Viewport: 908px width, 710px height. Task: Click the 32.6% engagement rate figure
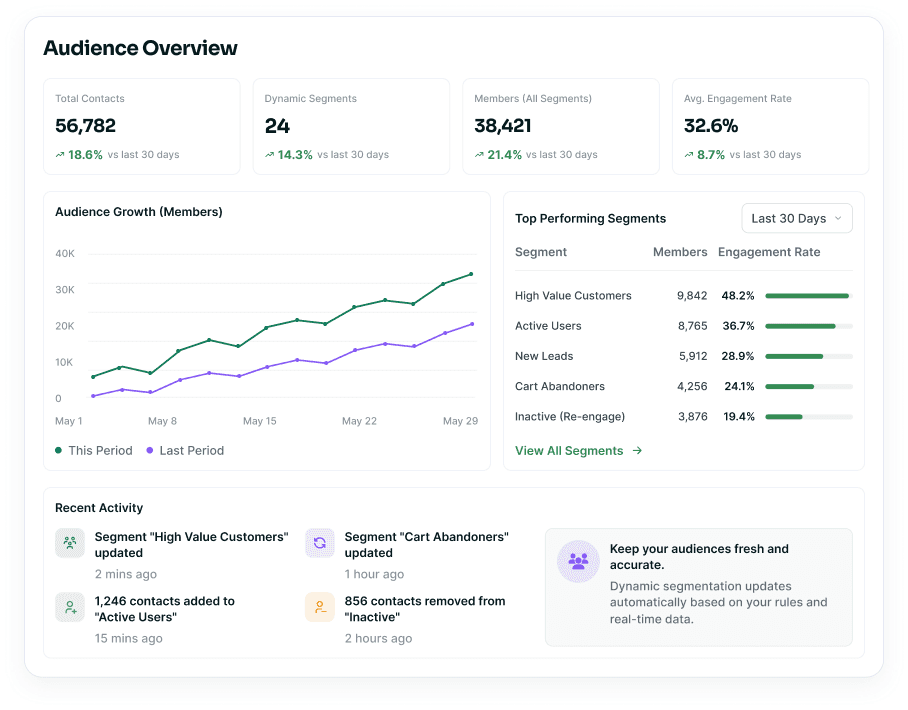pyautogui.click(x=711, y=126)
